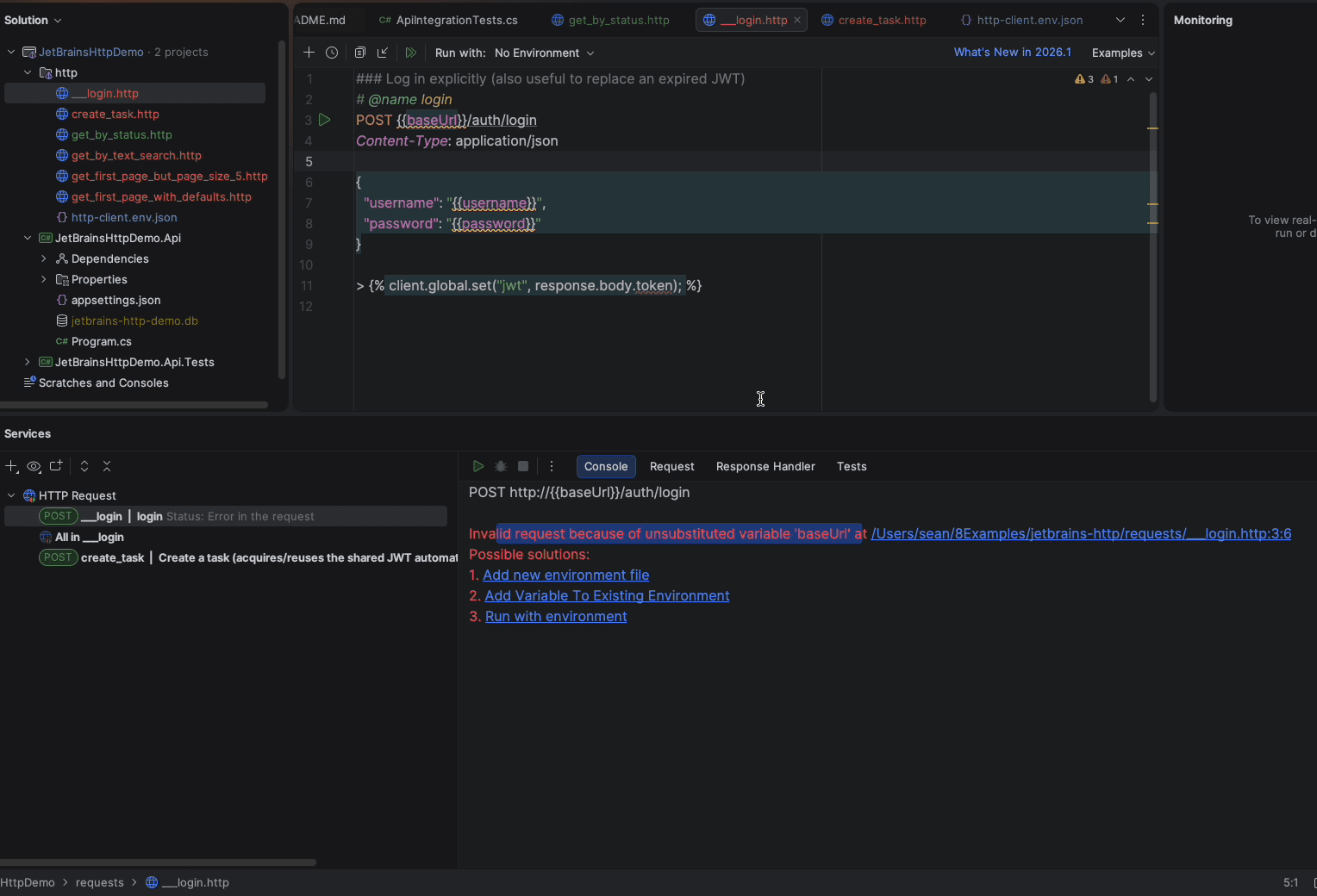Open the editor tabs overflow chevron

click(1120, 20)
